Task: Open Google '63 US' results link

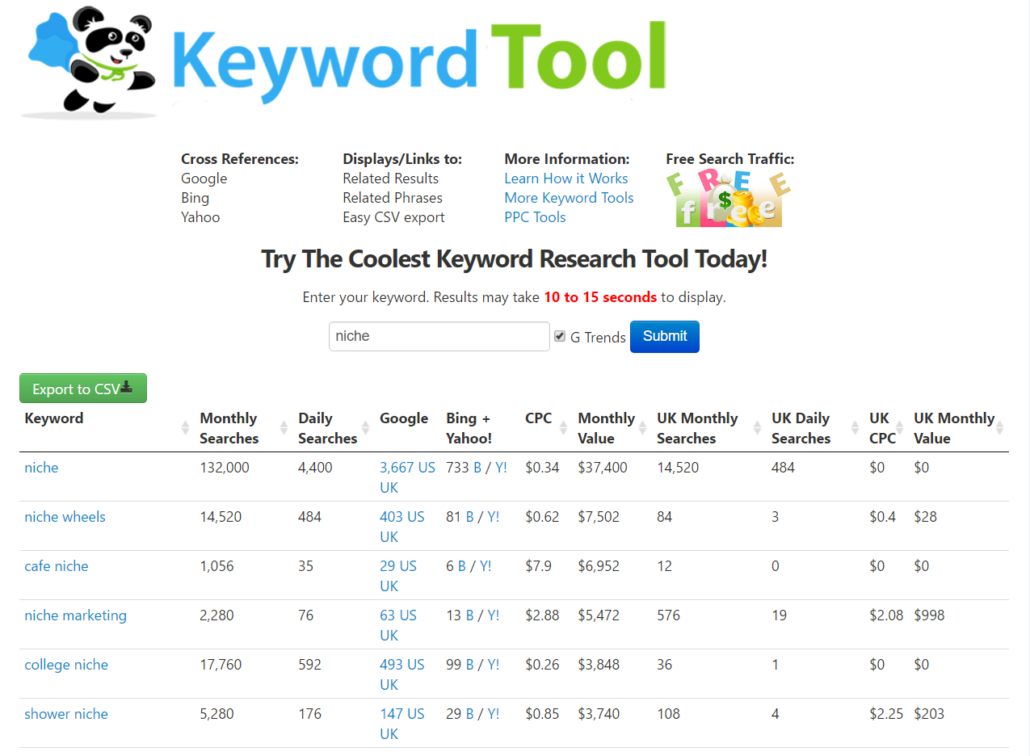Action: pyautogui.click(x=398, y=615)
